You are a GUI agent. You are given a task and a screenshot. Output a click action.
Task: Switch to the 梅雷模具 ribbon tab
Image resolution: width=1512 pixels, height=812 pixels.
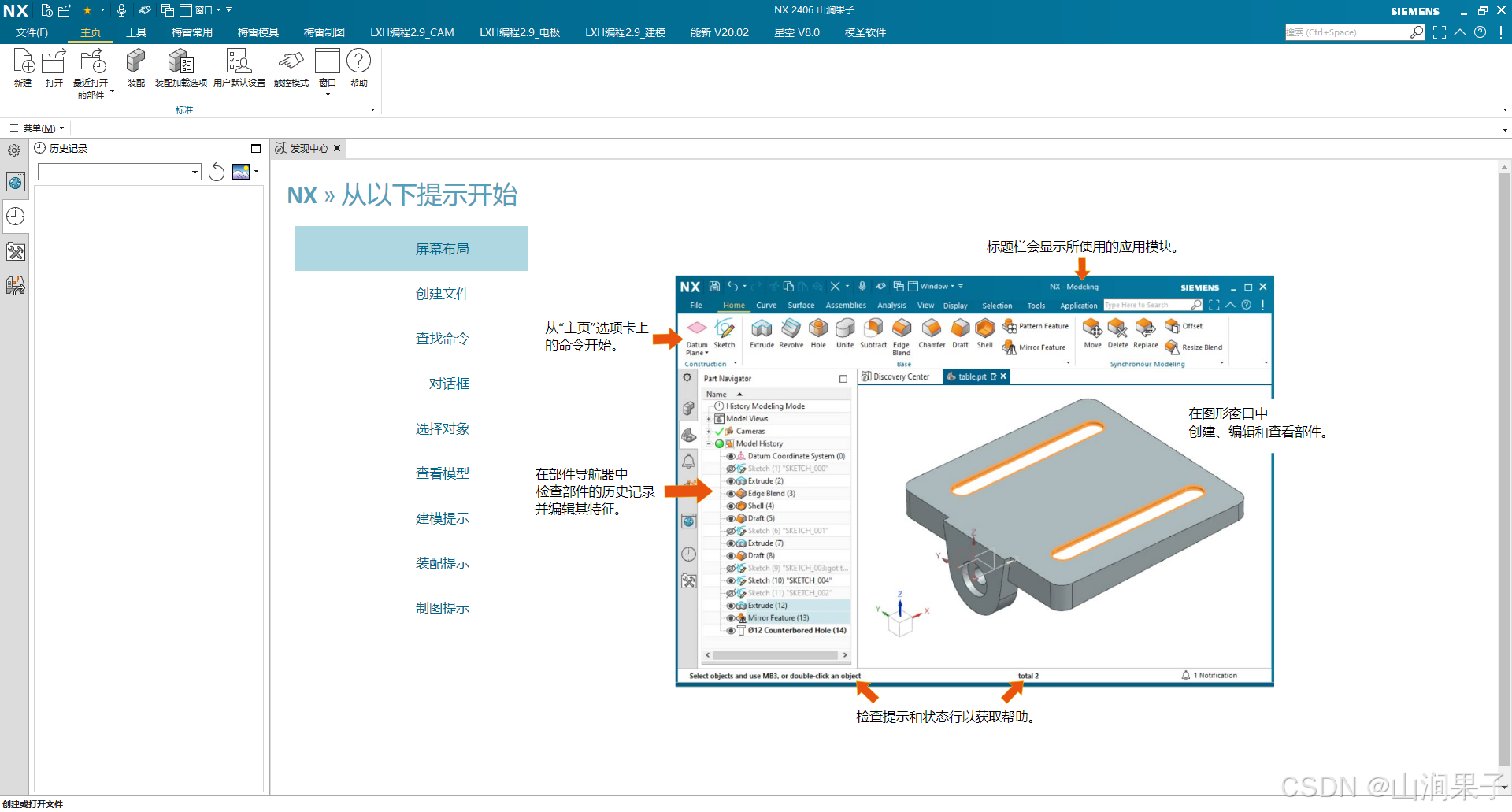click(258, 32)
